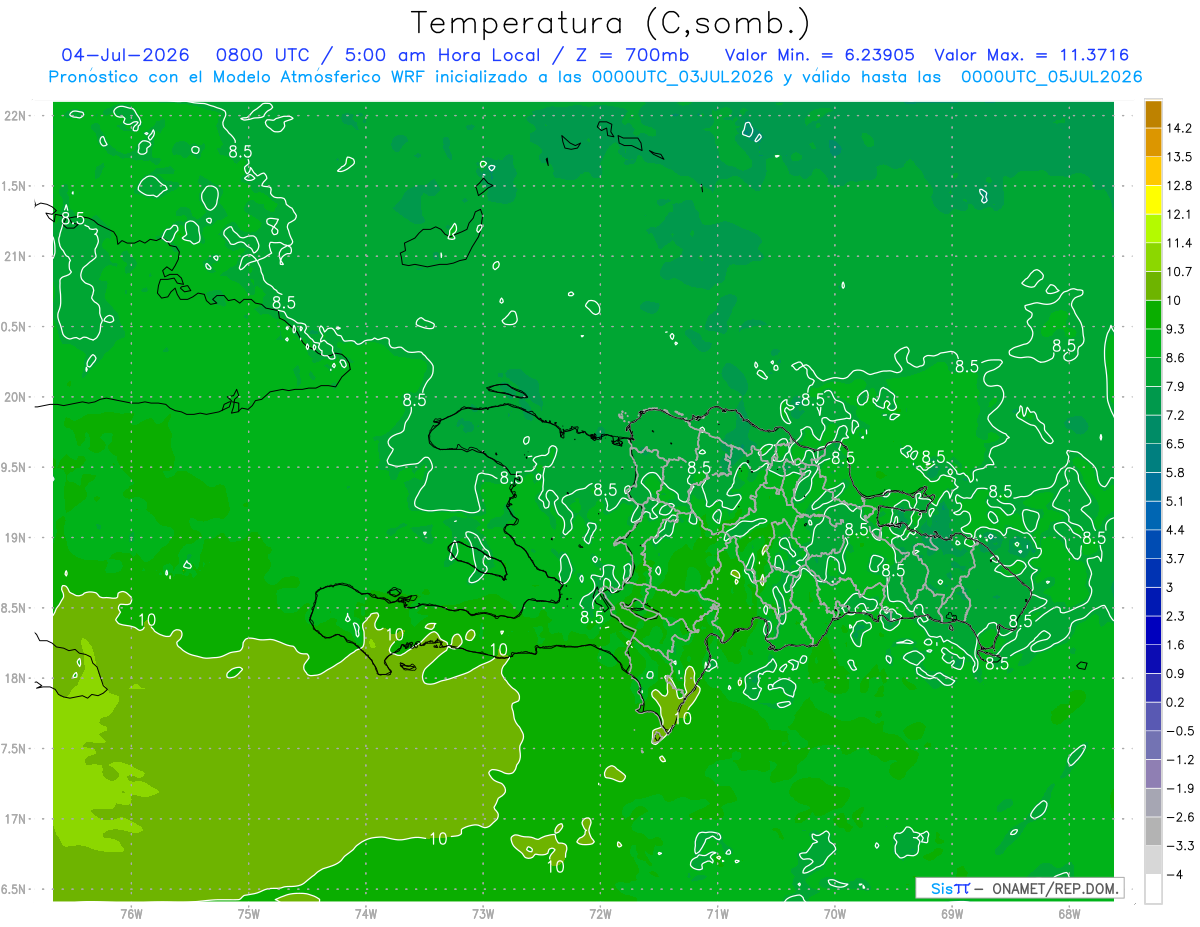
Task: Click the -2.6 value on the color scale
Action: pyautogui.click(x=1181, y=817)
